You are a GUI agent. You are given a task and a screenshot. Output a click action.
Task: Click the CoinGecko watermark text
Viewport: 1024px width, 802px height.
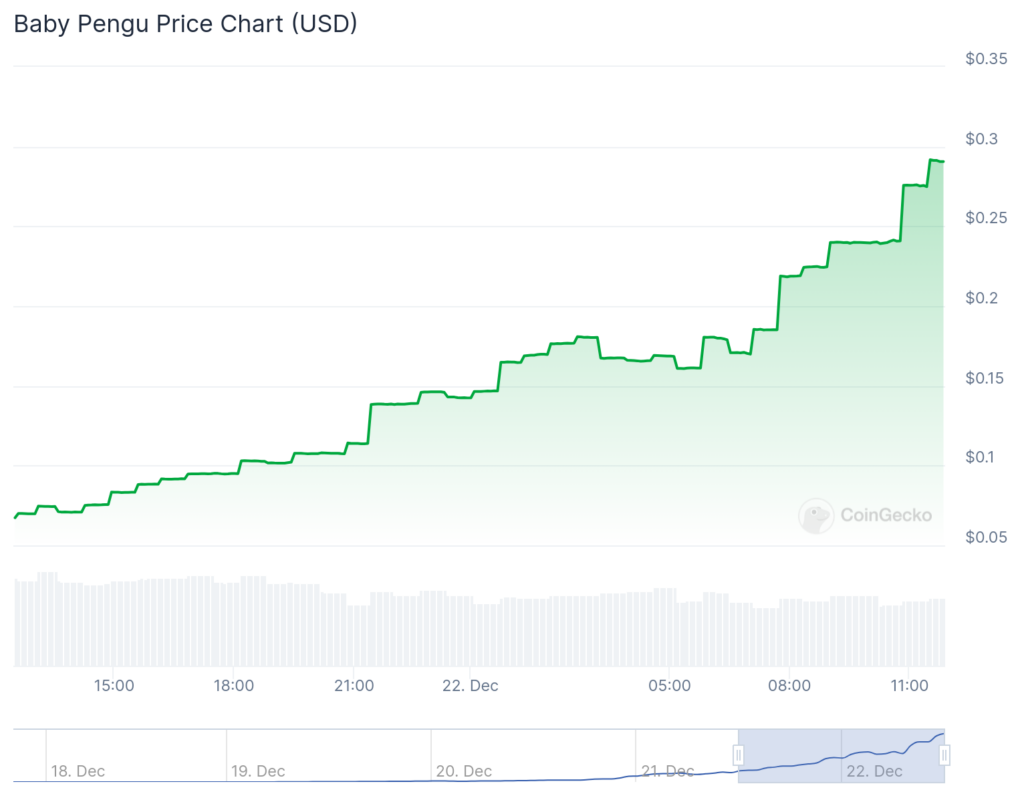coord(886,516)
